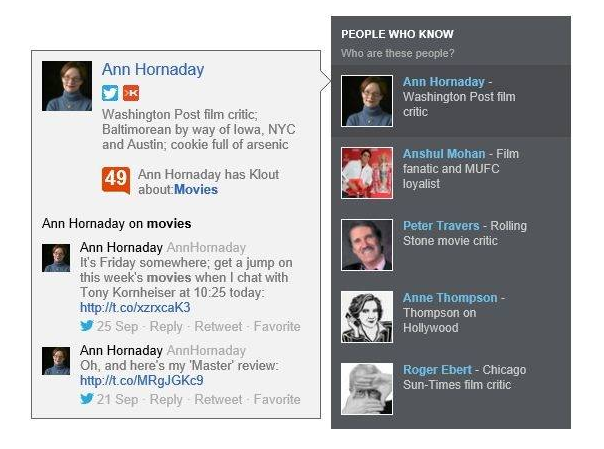Click the Twitter bird beside 21 Sep
Screen dimensions: 604x449
87,399
